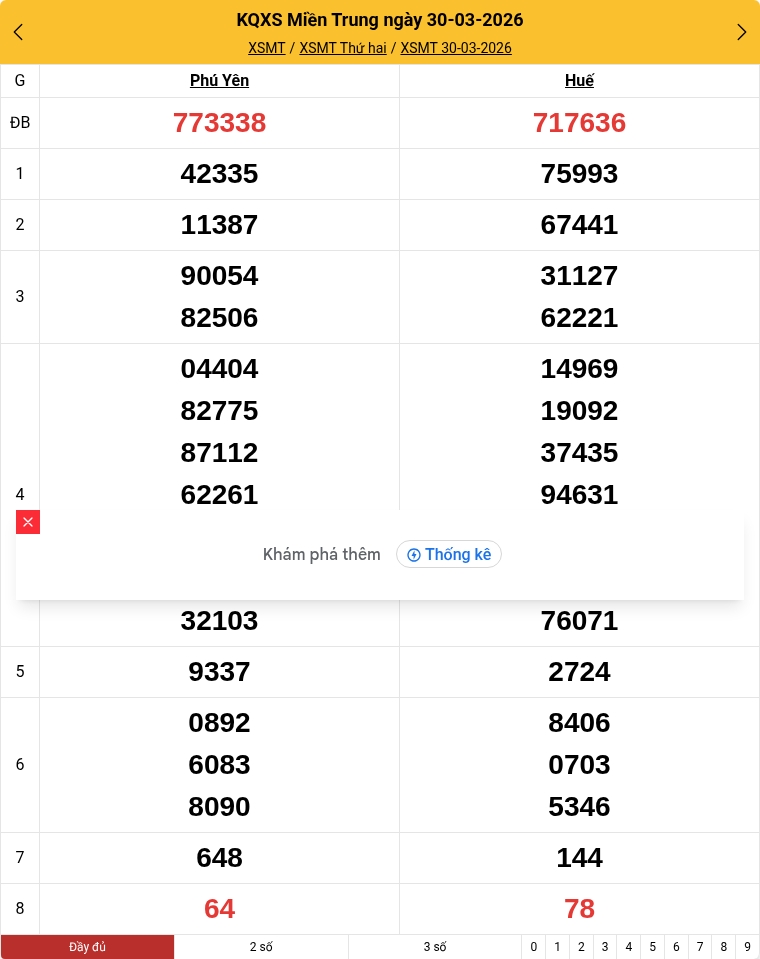This screenshot has height=959, width=760.
Task: Filter results by digit 7
Action: click(x=700, y=947)
